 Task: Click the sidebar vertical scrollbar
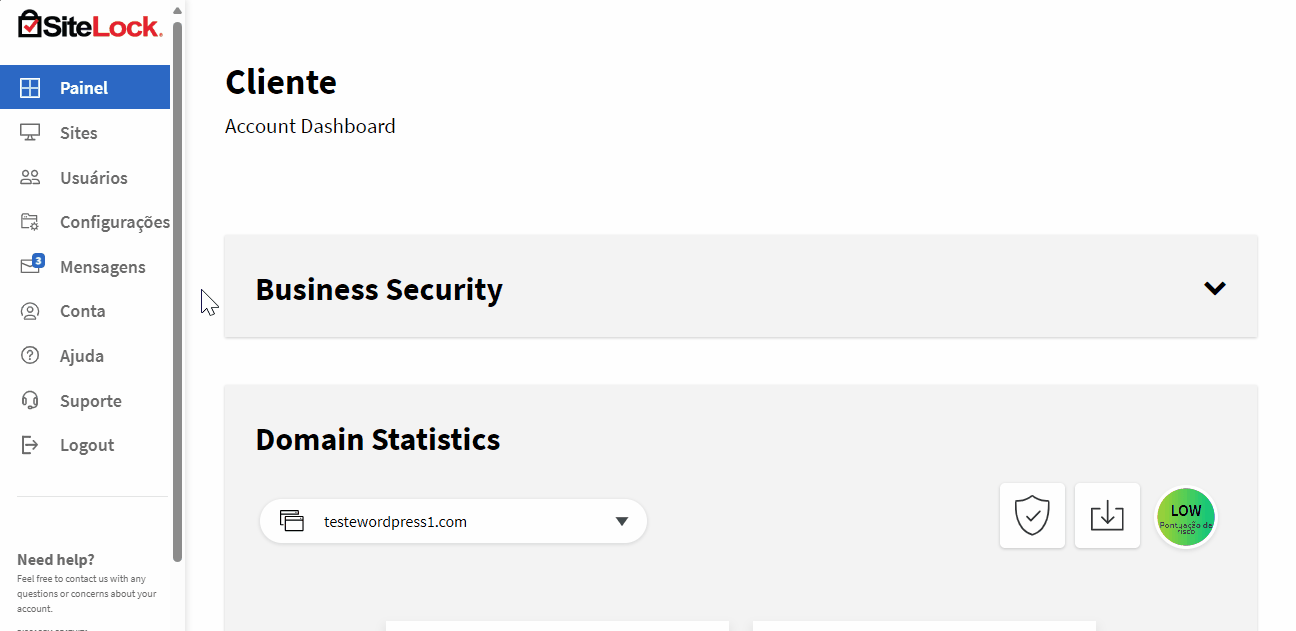[x=177, y=290]
